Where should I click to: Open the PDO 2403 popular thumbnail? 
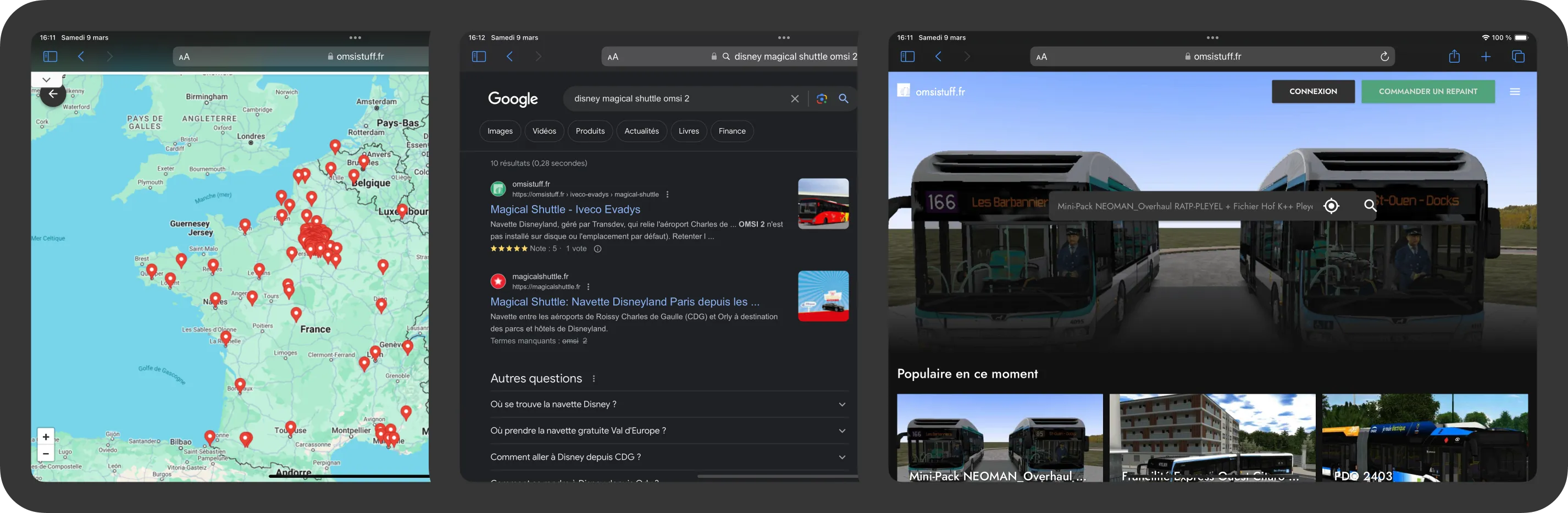coord(1425,438)
